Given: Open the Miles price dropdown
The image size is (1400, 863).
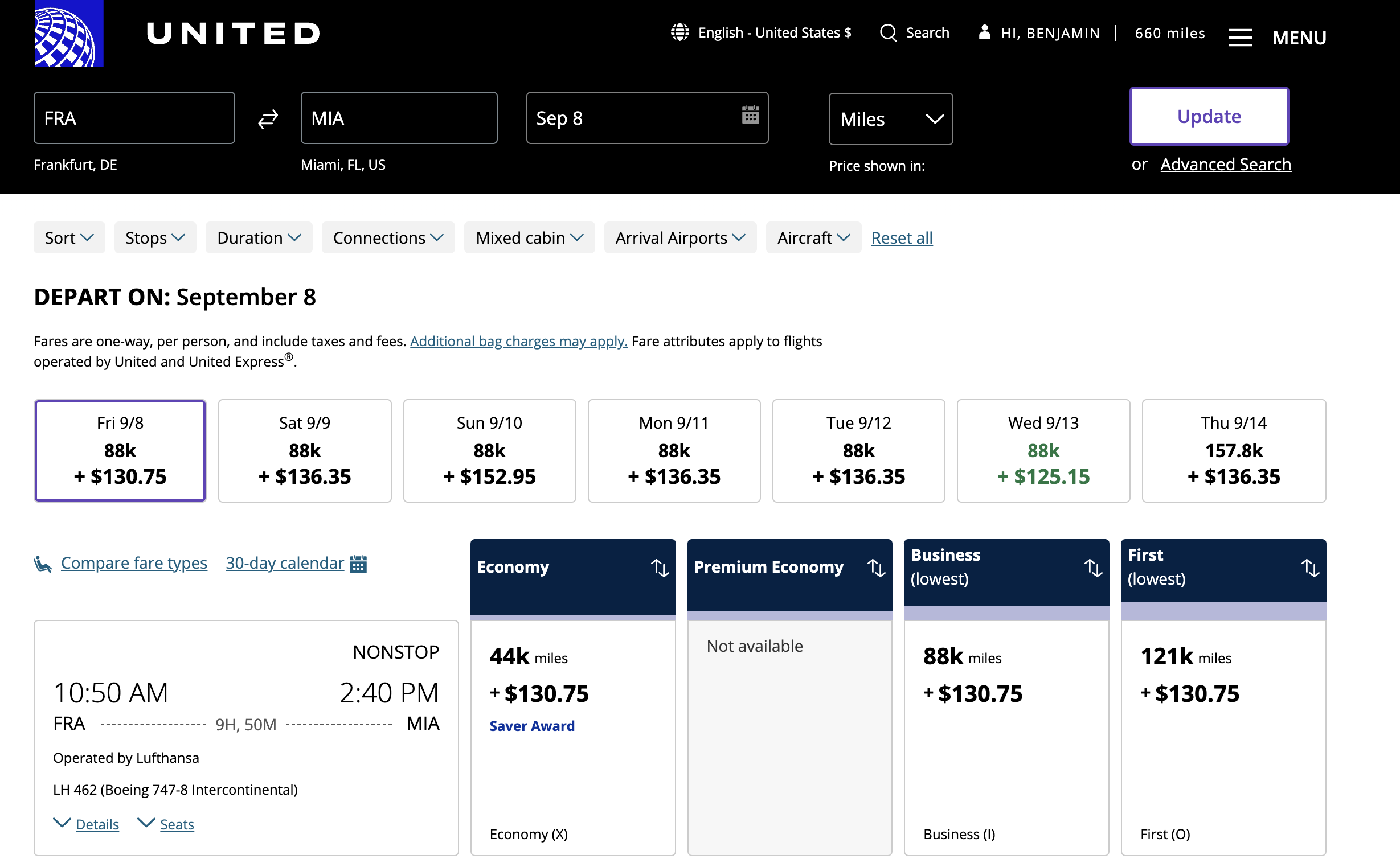Looking at the screenshot, I should (891, 120).
